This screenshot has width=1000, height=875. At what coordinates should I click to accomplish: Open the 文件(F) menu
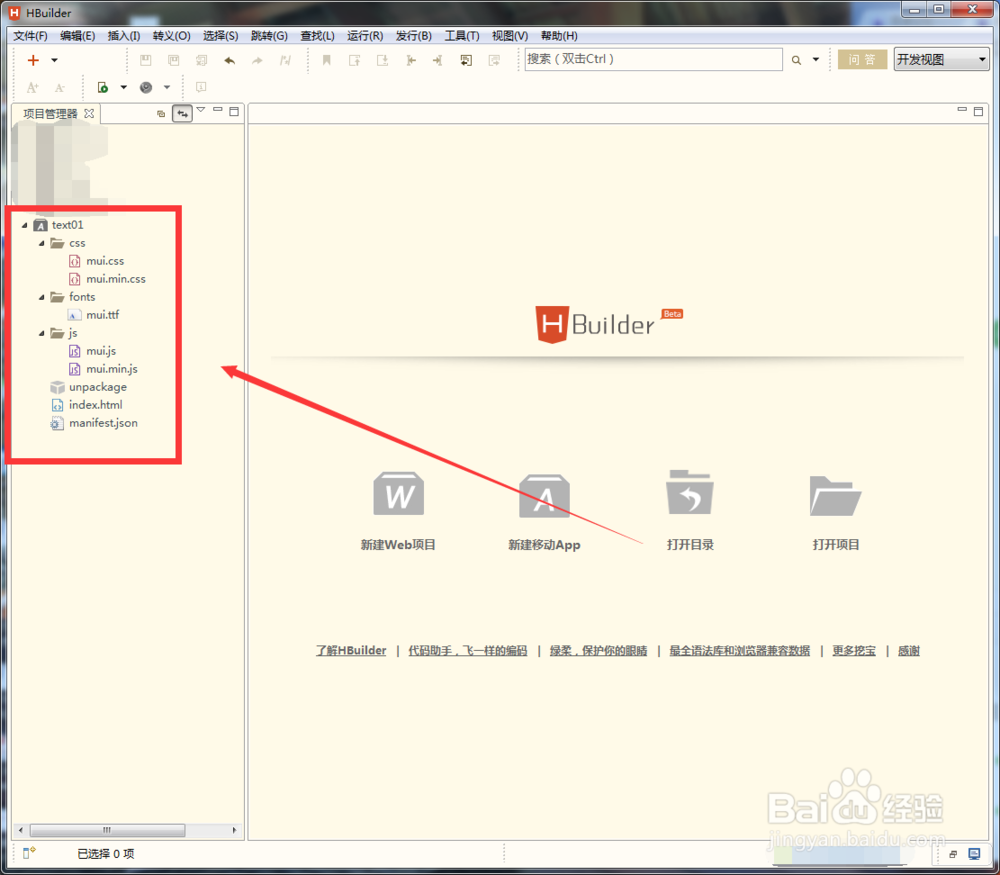[x=31, y=36]
